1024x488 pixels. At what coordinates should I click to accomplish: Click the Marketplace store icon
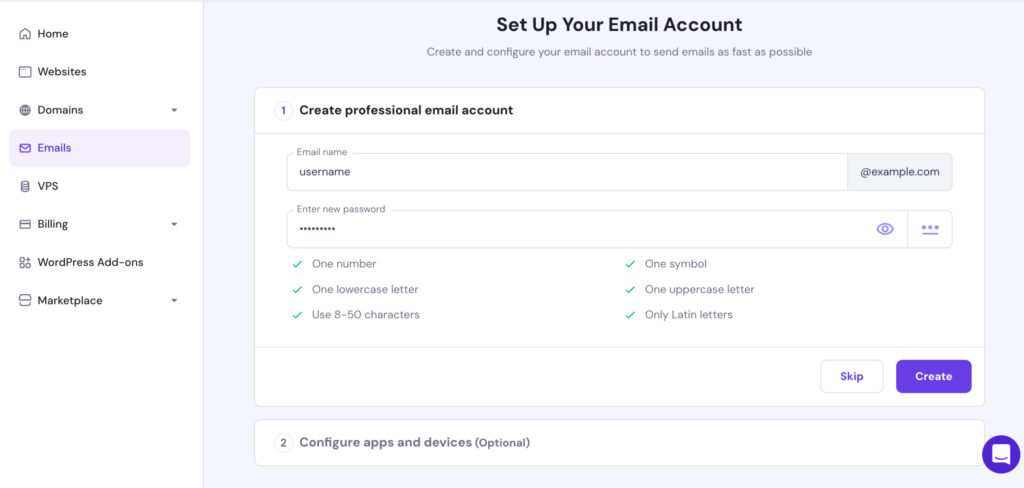pos(25,300)
